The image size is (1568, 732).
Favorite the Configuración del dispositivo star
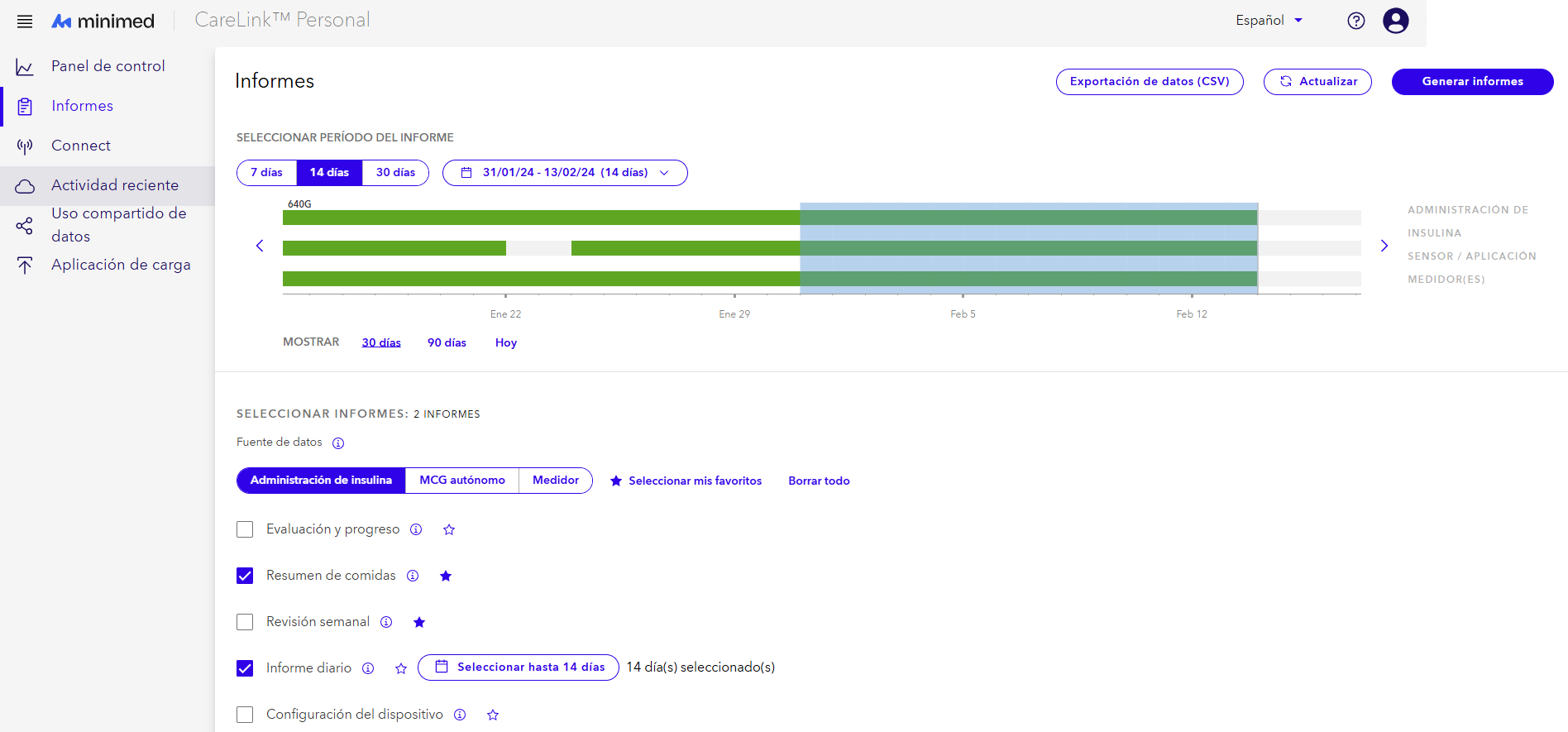(x=493, y=715)
